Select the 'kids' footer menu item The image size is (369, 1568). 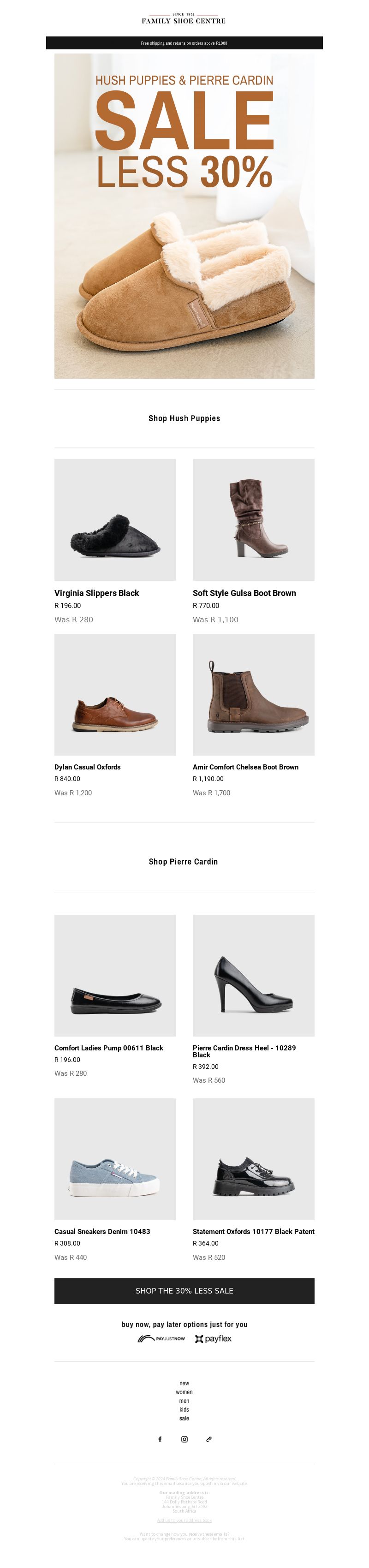pyautogui.click(x=184, y=1409)
